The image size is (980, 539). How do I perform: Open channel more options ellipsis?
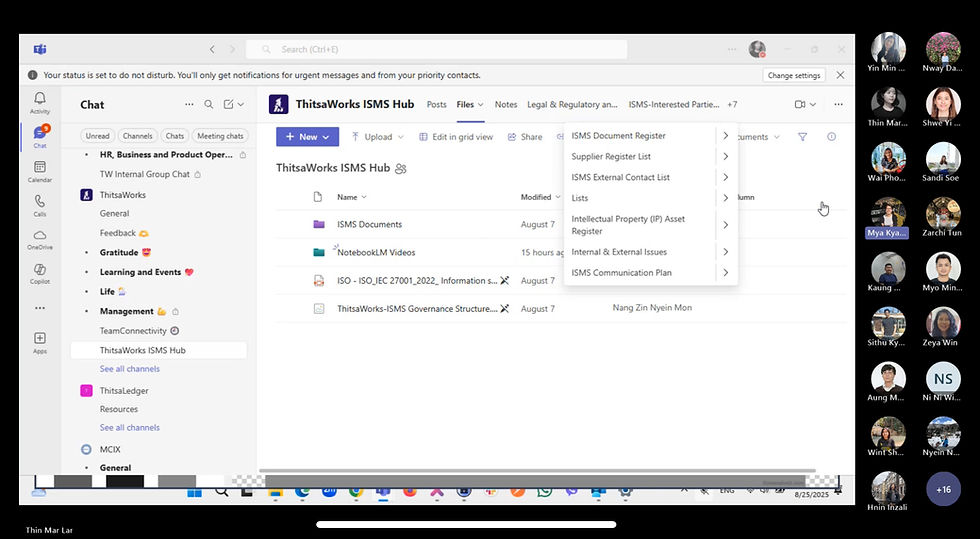838,104
